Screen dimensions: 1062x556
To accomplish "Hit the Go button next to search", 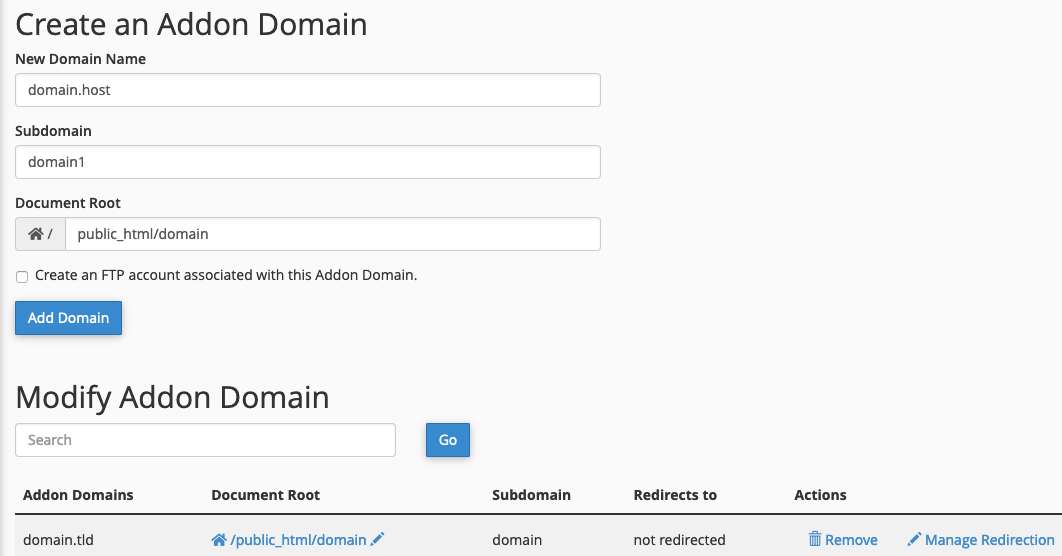I will point(447,440).
